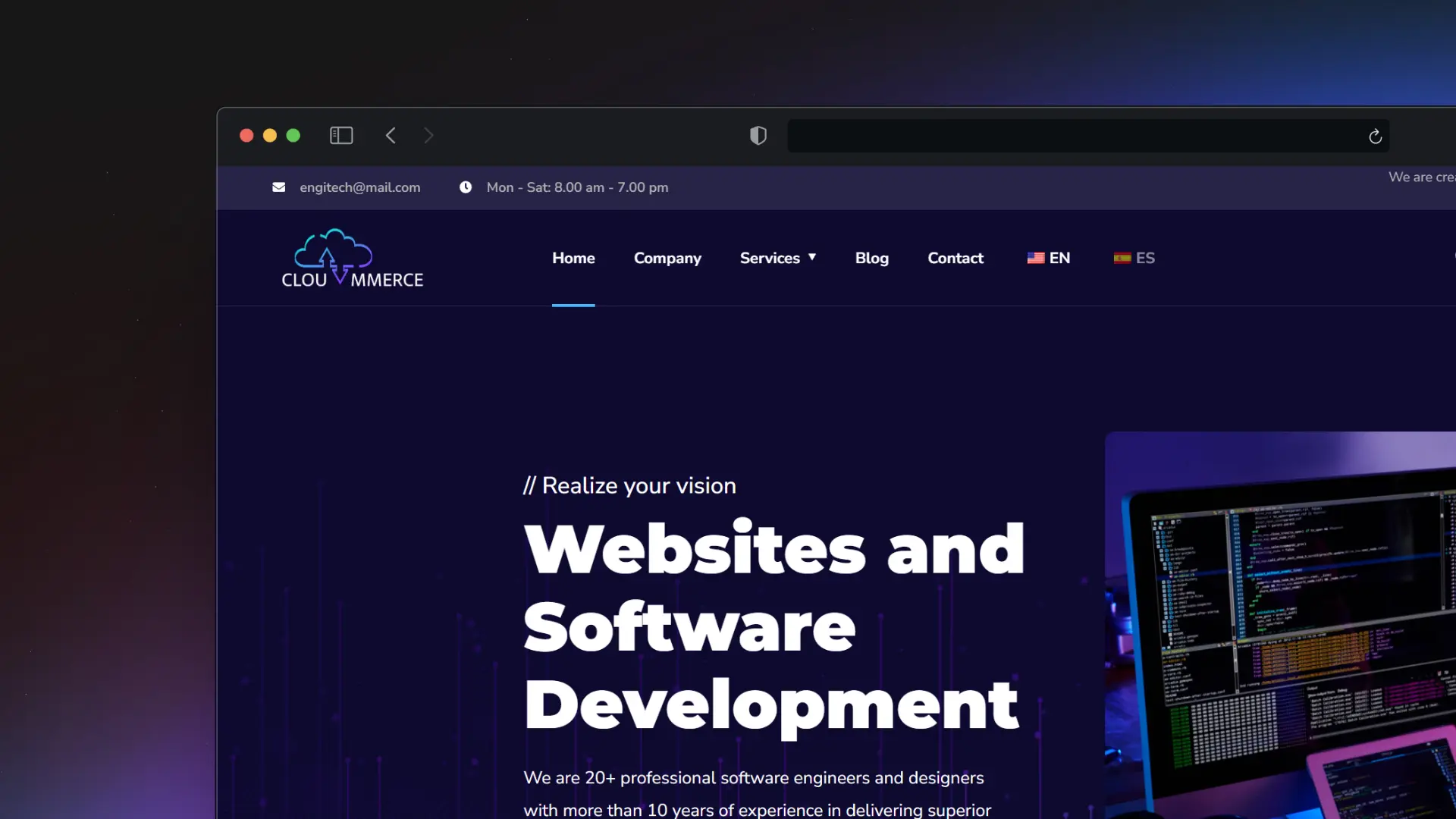1456x819 pixels.
Task: Open the Home menu item
Action: point(573,258)
